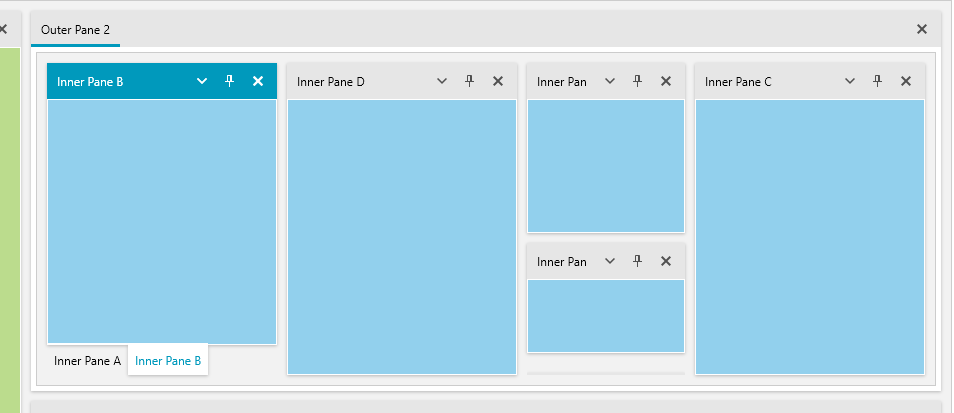Pin the Inner Pane B panel
Image resolution: width=954 pixels, height=413 pixels.
230,81
